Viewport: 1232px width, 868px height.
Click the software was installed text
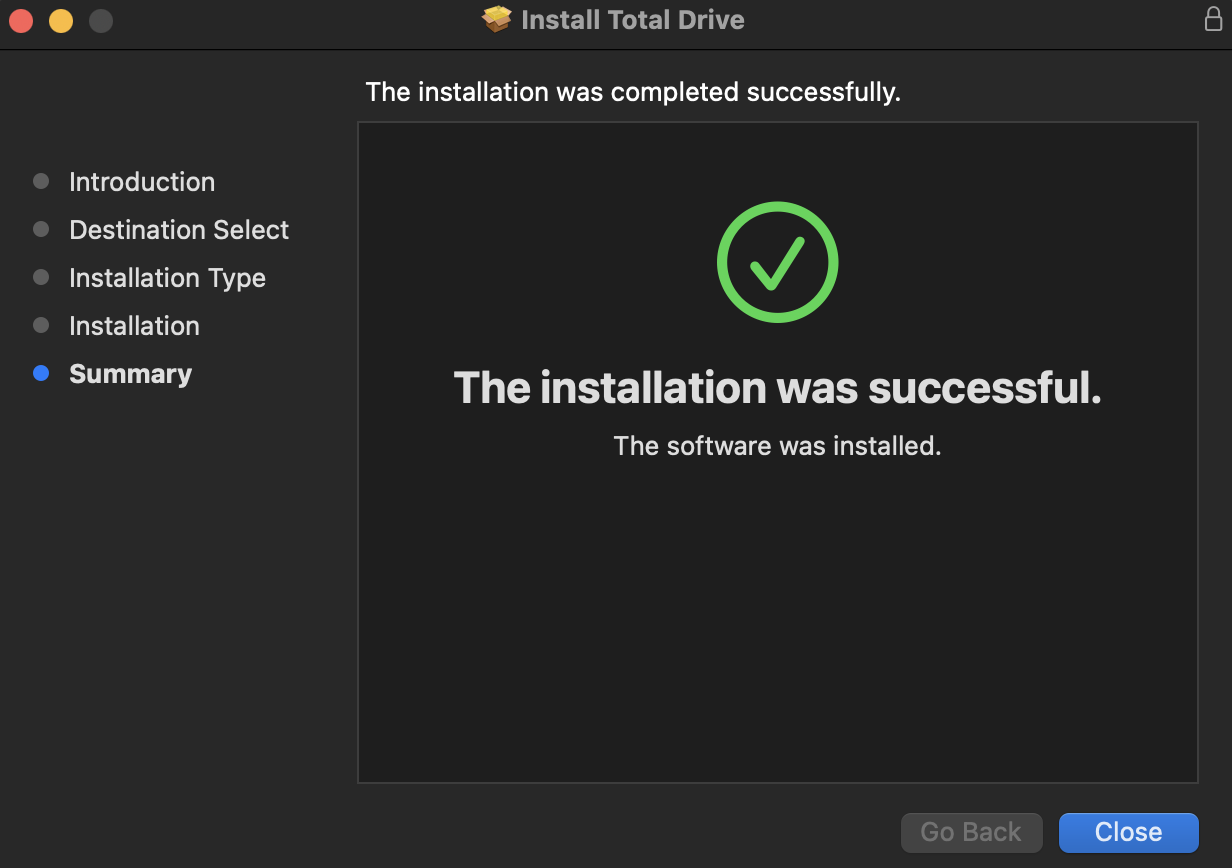777,446
